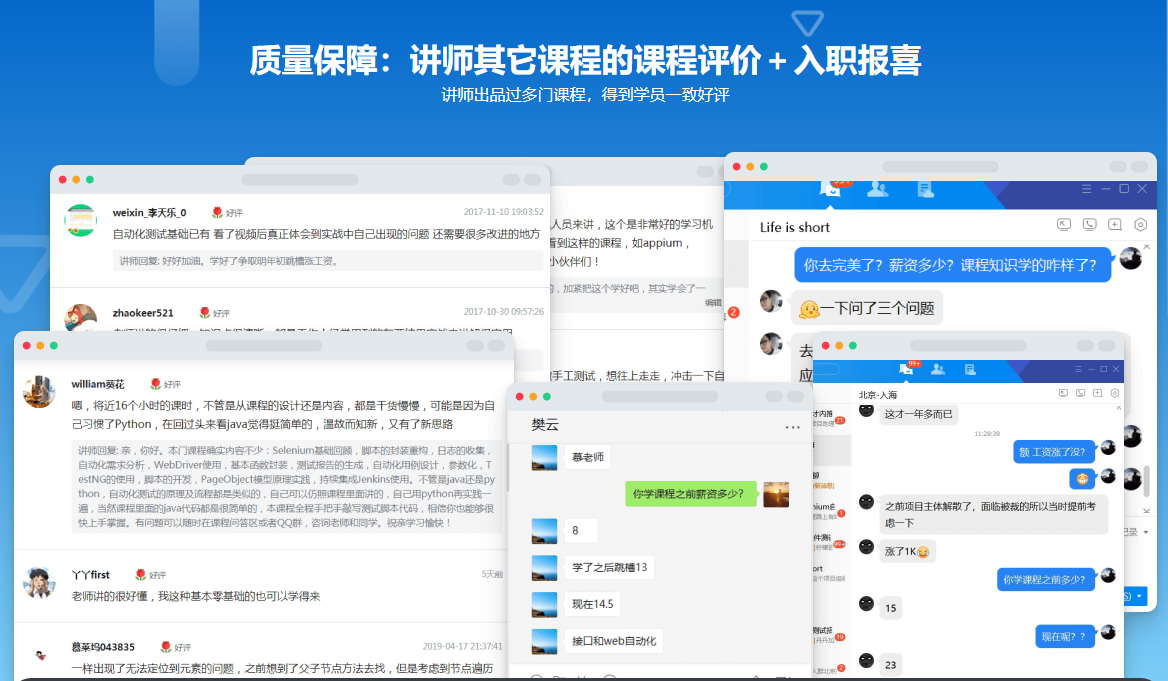Click the three-dots menu in the 樊云 chat
The height and width of the screenshot is (681, 1168).
tap(793, 427)
